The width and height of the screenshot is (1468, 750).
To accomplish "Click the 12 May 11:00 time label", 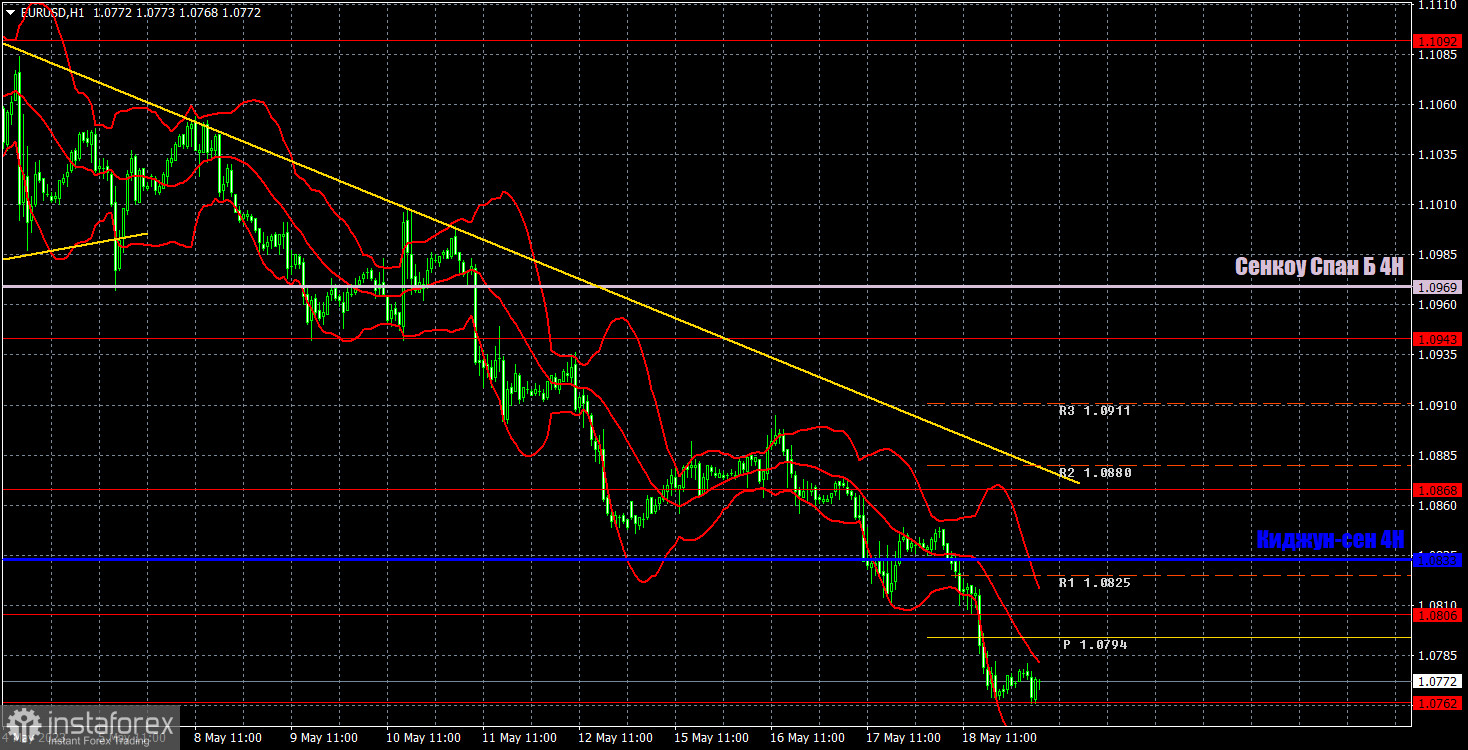I will (615, 738).
